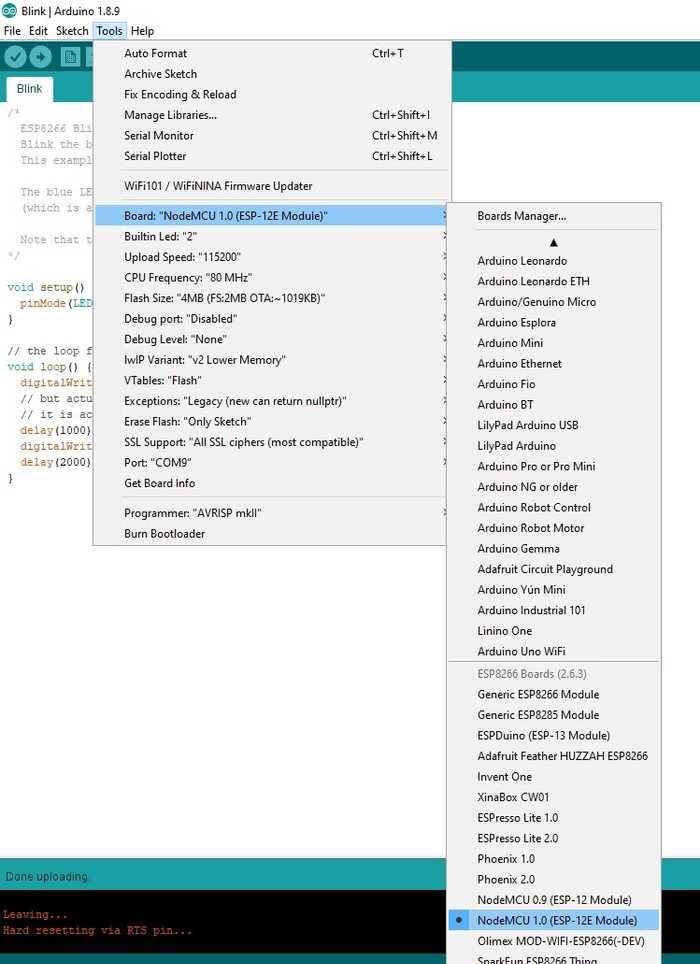Expand the Programmer "AVRISP mkII" submenu
The width and height of the screenshot is (700, 964).
point(272,513)
